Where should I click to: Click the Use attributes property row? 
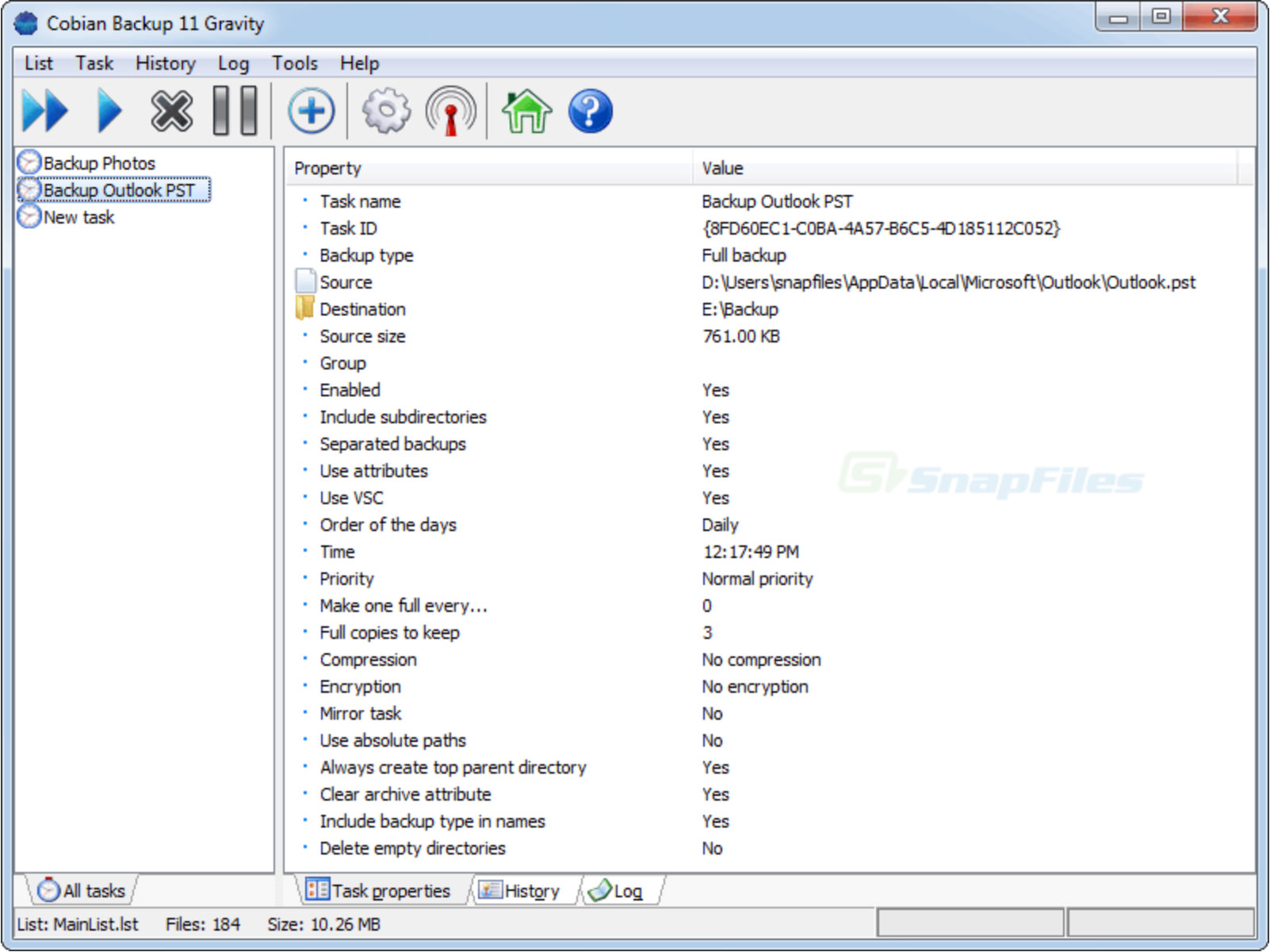click(x=373, y=471)
